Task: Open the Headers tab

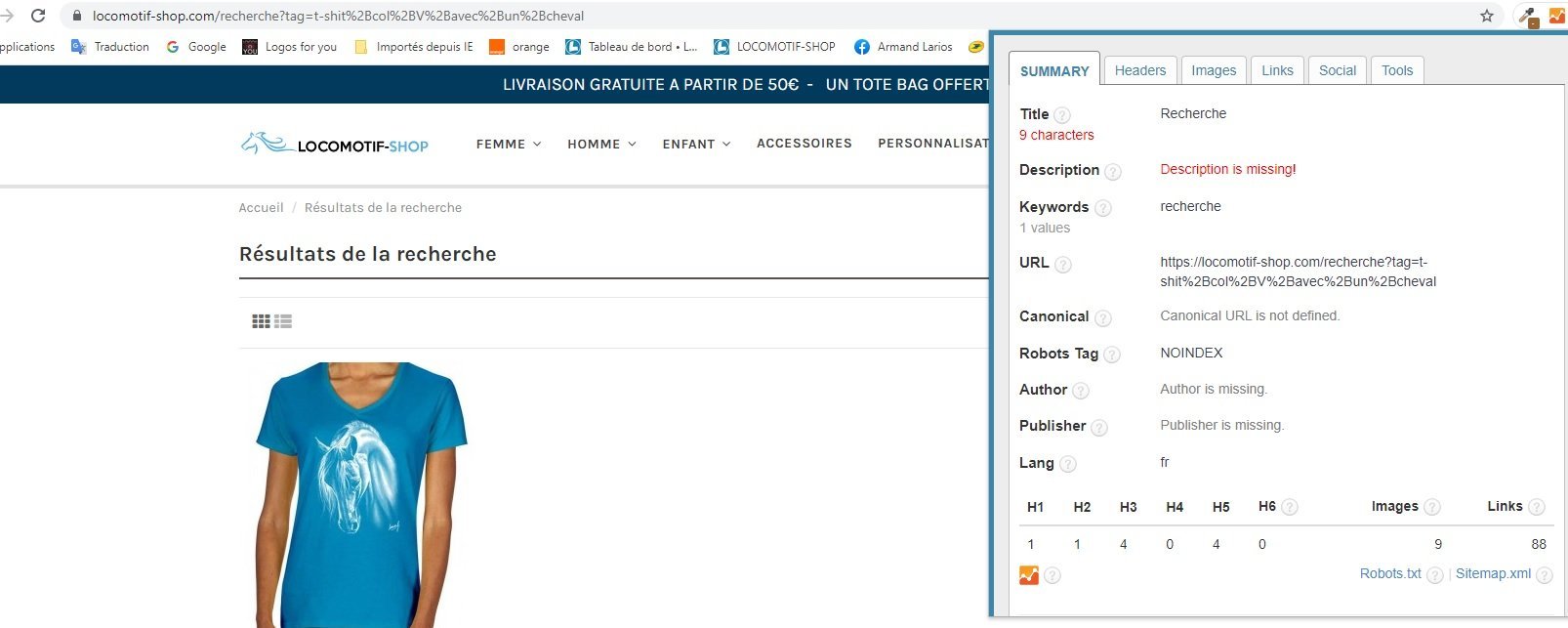Action: [1140, 70]
